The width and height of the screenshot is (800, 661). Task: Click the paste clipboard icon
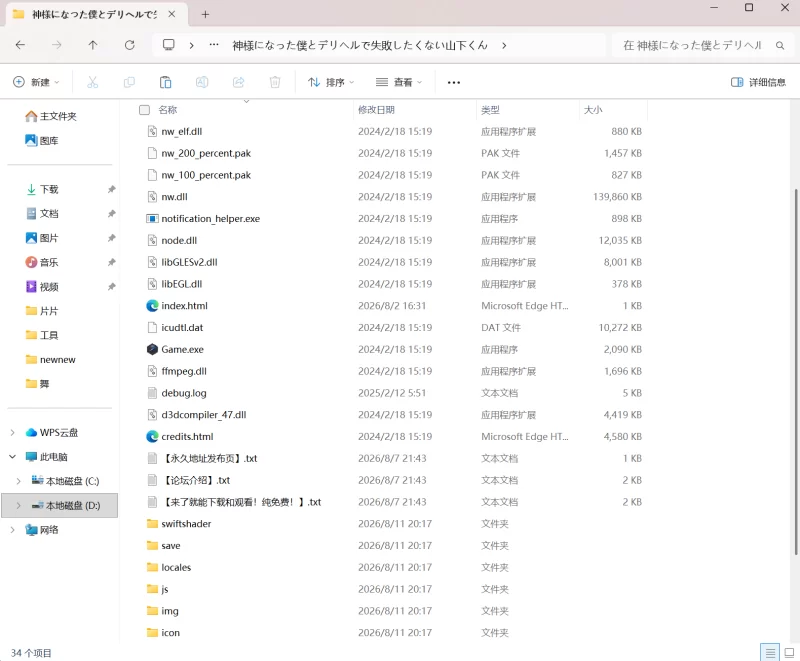click(165, 82)
